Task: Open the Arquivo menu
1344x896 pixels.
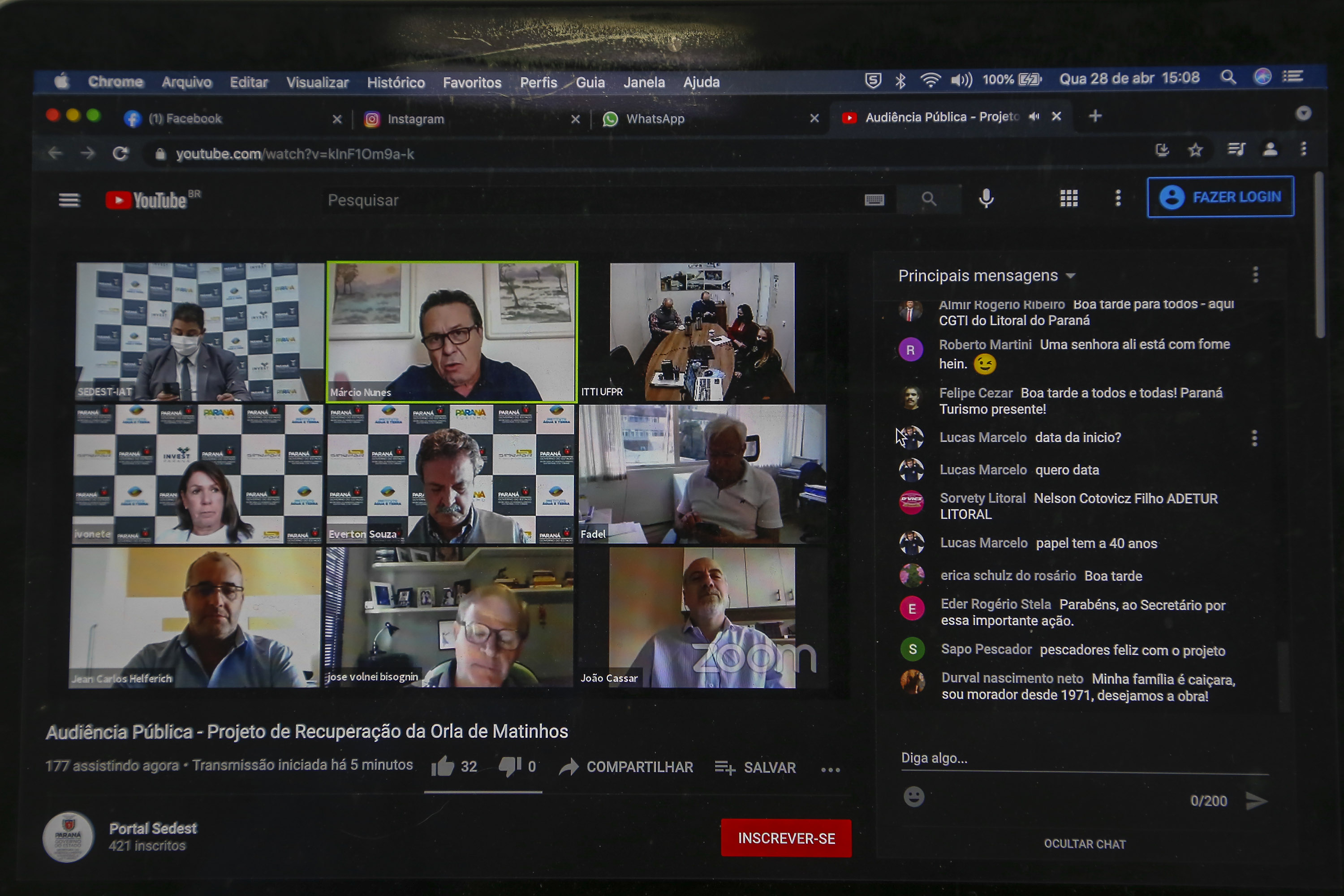Action: click(x=186, y=82)
